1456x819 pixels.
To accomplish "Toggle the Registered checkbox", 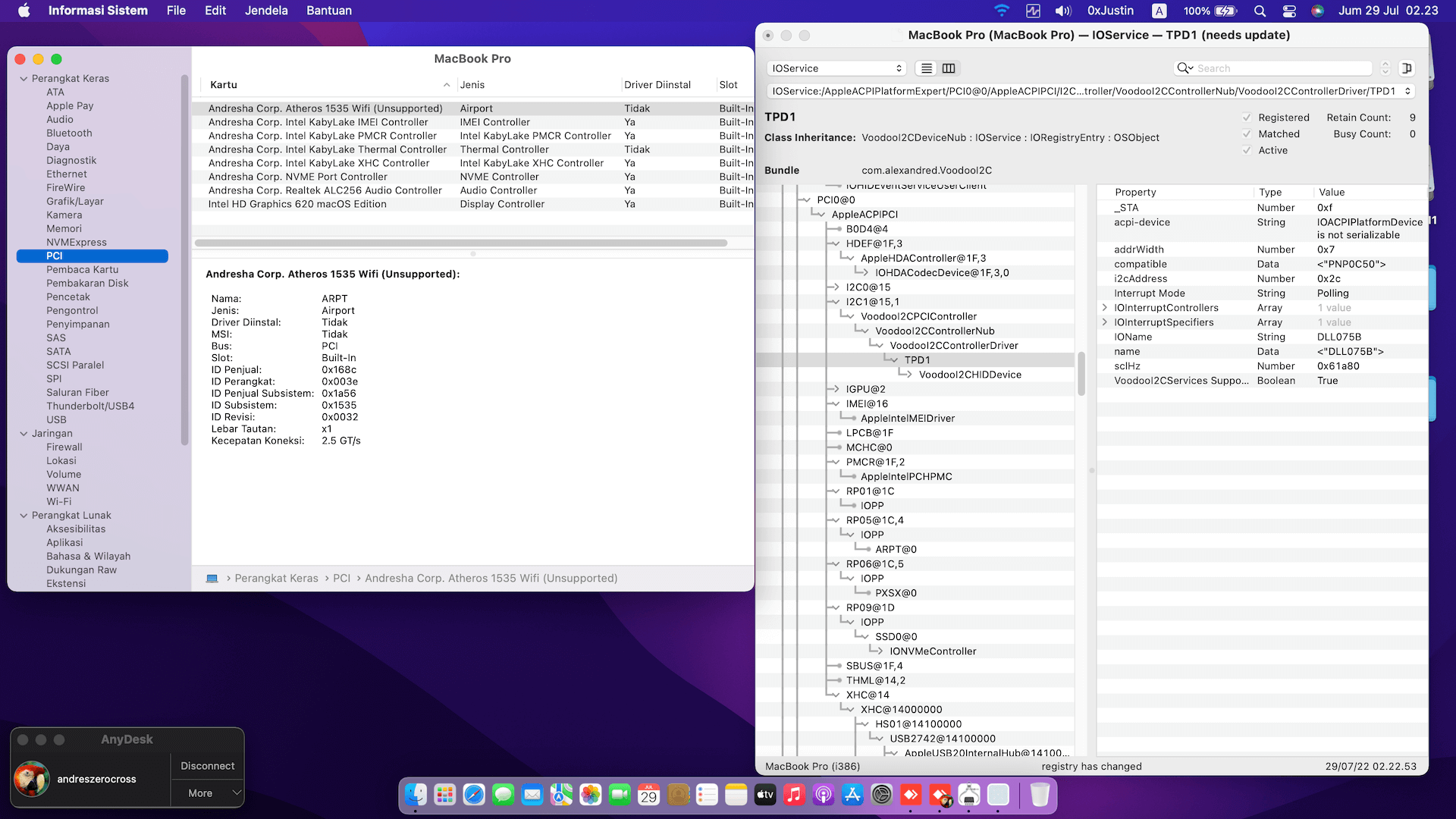I will coord(1247,118).
